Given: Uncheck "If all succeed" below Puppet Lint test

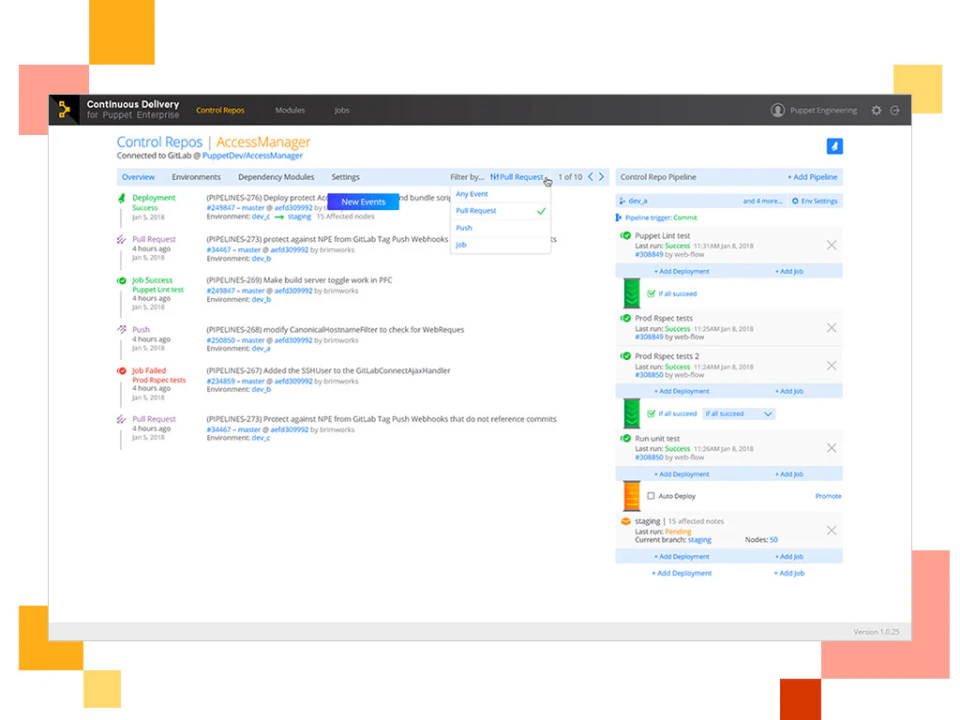Looking at the screenshot, I should 651,293.
